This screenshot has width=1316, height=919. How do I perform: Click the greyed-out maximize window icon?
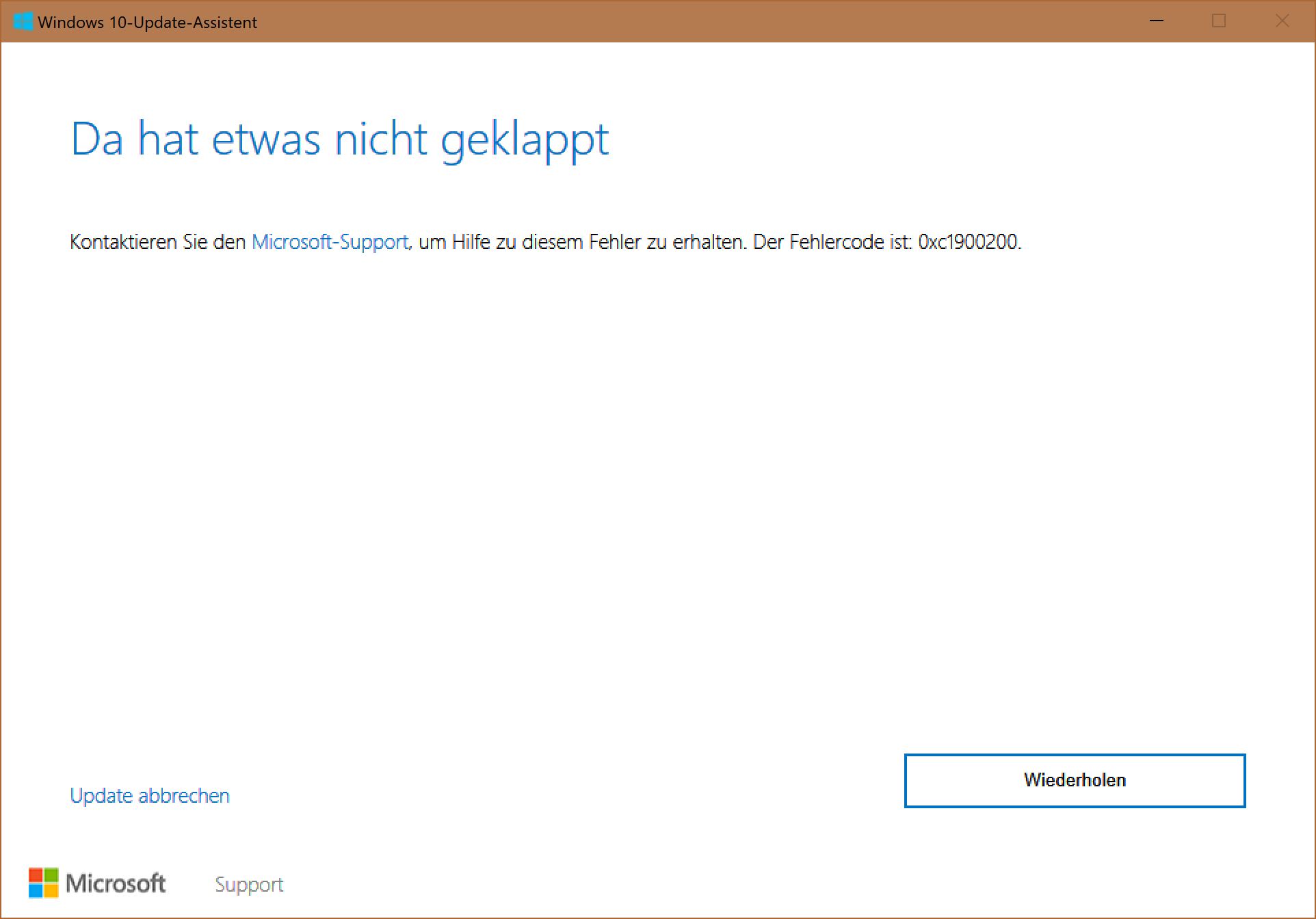point(1219,21)
